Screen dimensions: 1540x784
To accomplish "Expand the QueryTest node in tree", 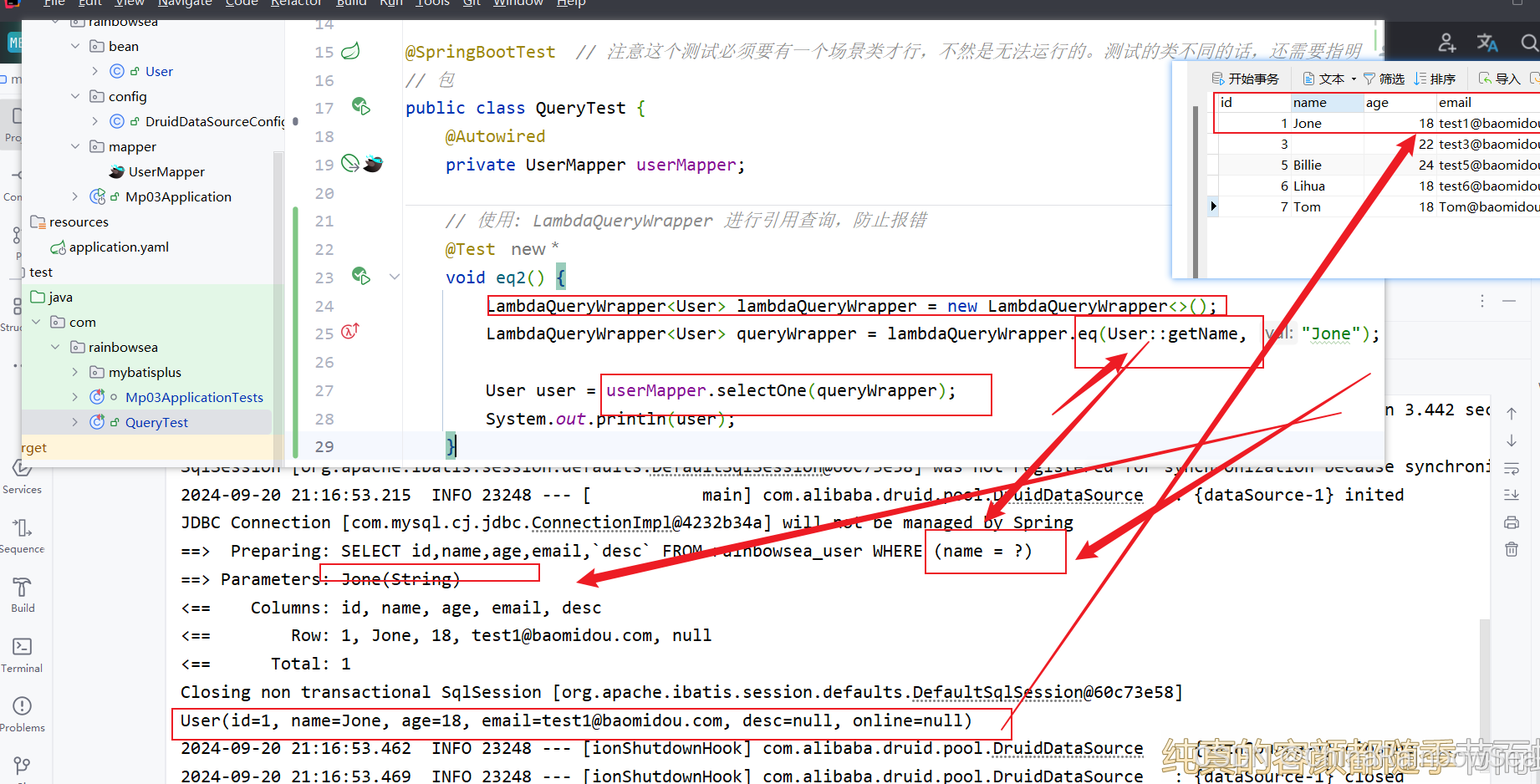I will [x=75, y=422].
